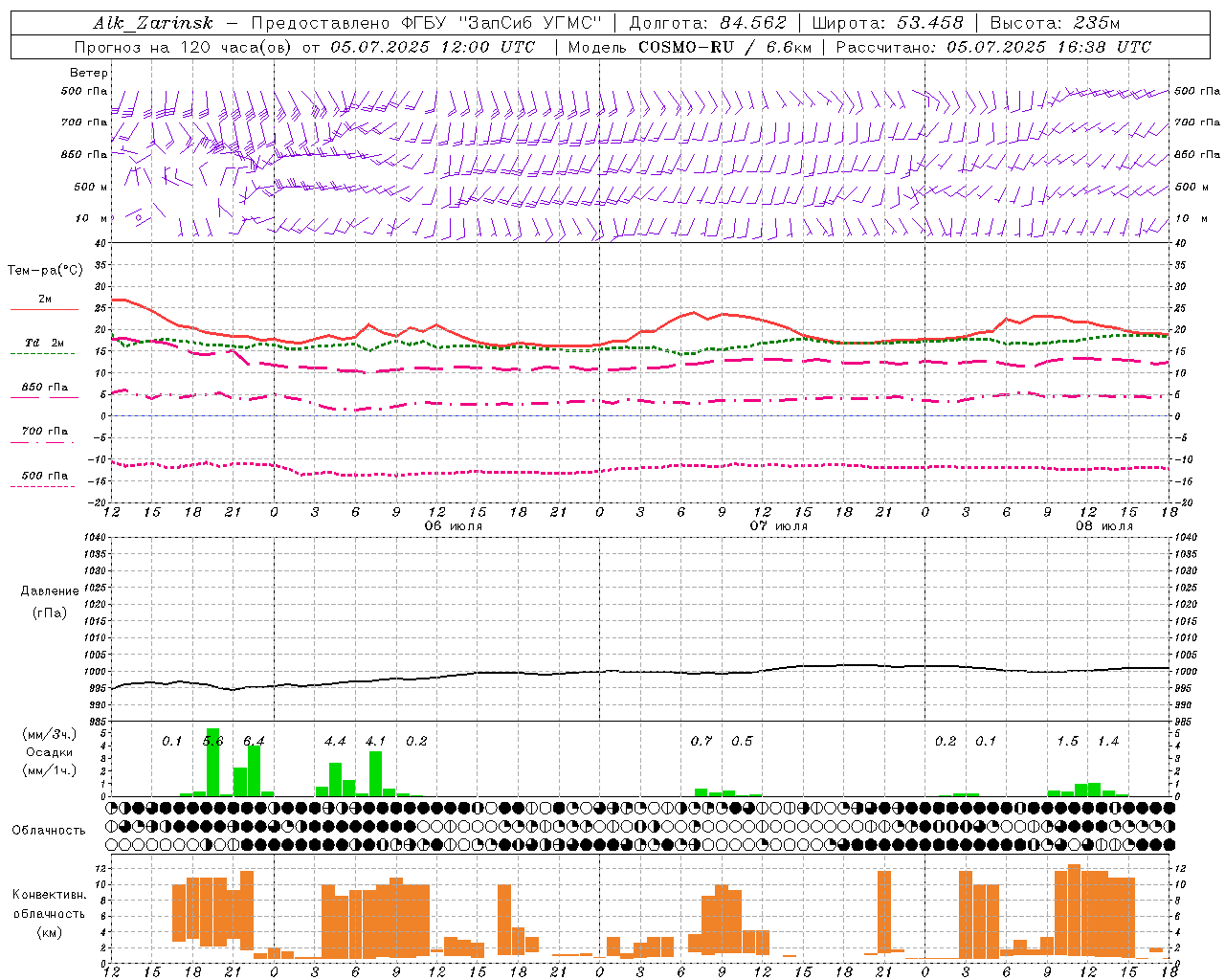Click the Конвективн. облачность (км) label
1225x980 pixels.
(x=49, y=913)
